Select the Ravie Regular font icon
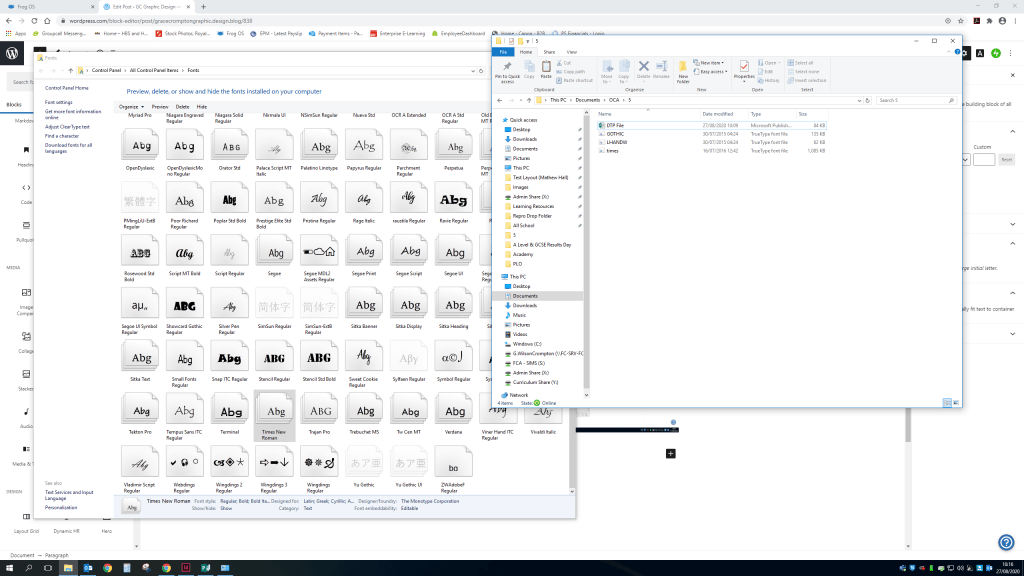This screenshot has height=576, width=1024. 454,200
